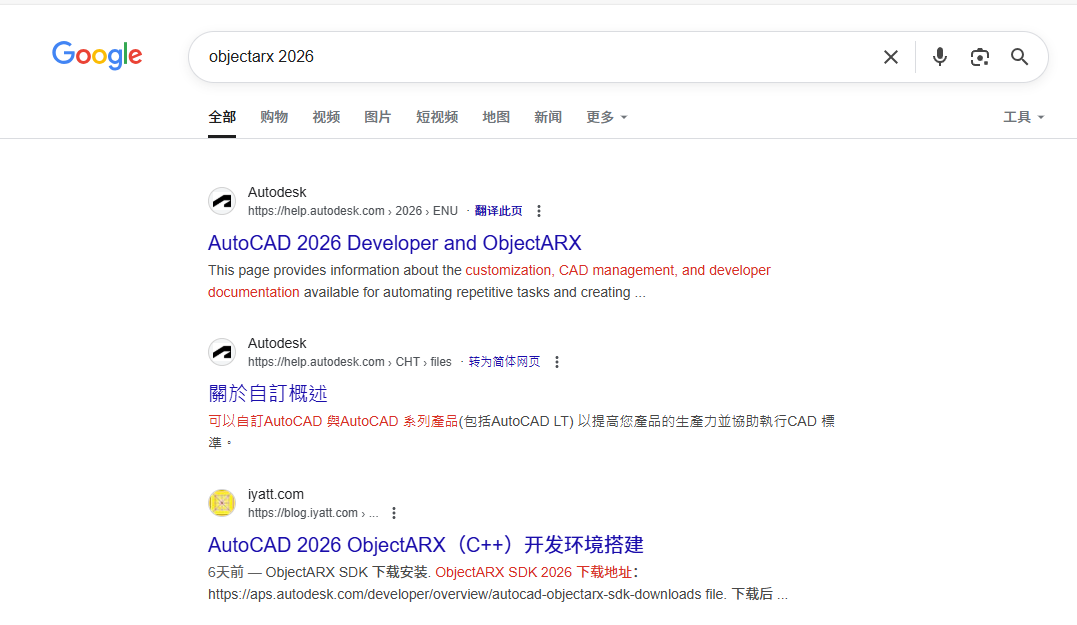The image size is (1077, 625).
Task: Clear the search box with X icon
Action: pos(890,57)
